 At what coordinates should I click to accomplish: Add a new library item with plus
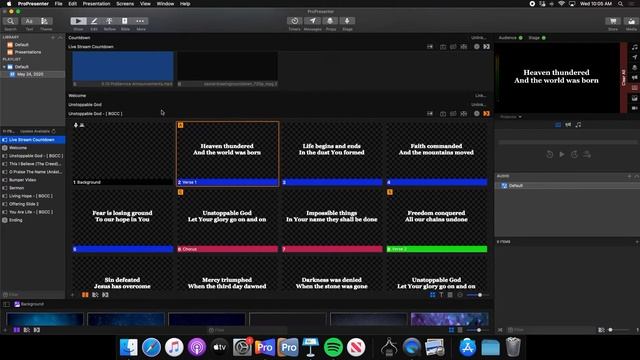pos(53,37)
